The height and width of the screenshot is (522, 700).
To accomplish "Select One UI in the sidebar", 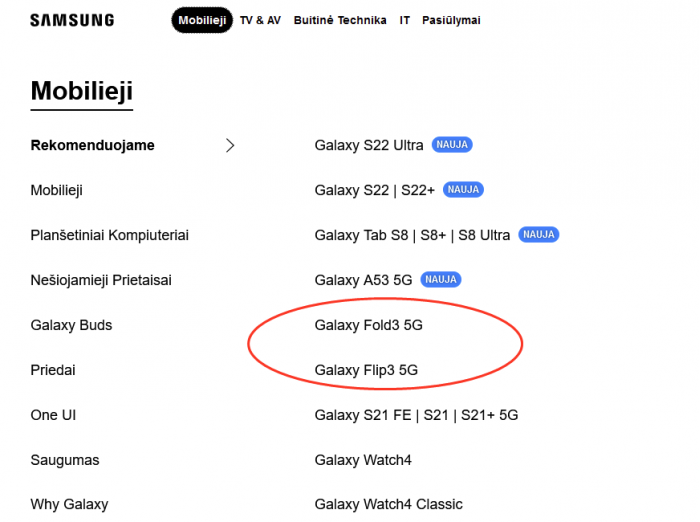I will (53, 415).
